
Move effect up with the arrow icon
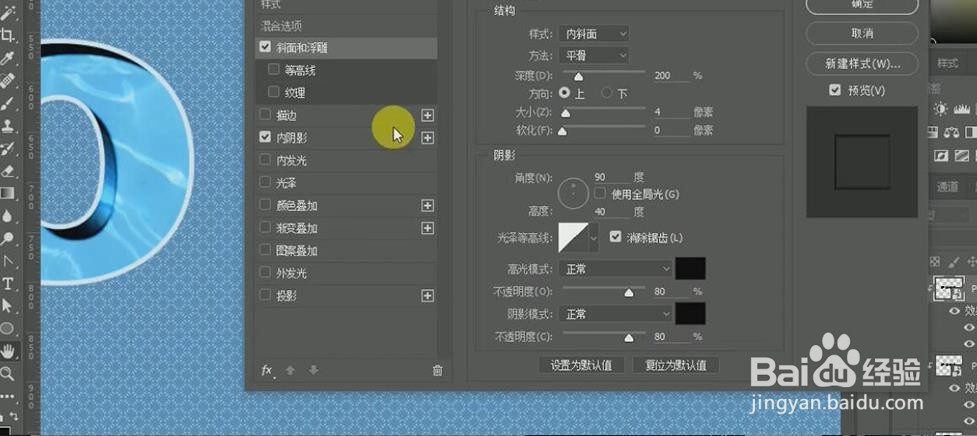tap(290, 370)
